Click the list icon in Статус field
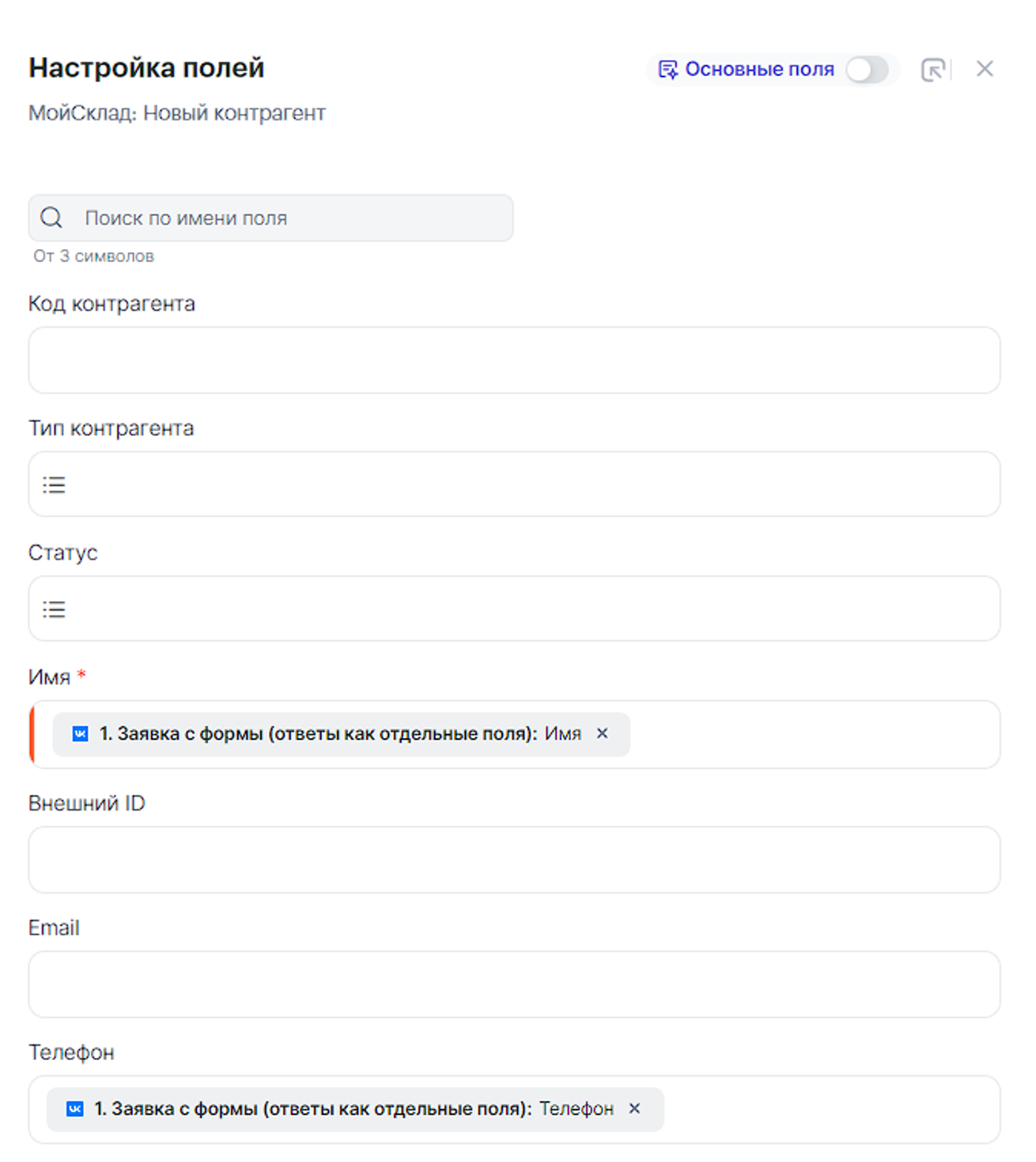 [x=54, y=609]
